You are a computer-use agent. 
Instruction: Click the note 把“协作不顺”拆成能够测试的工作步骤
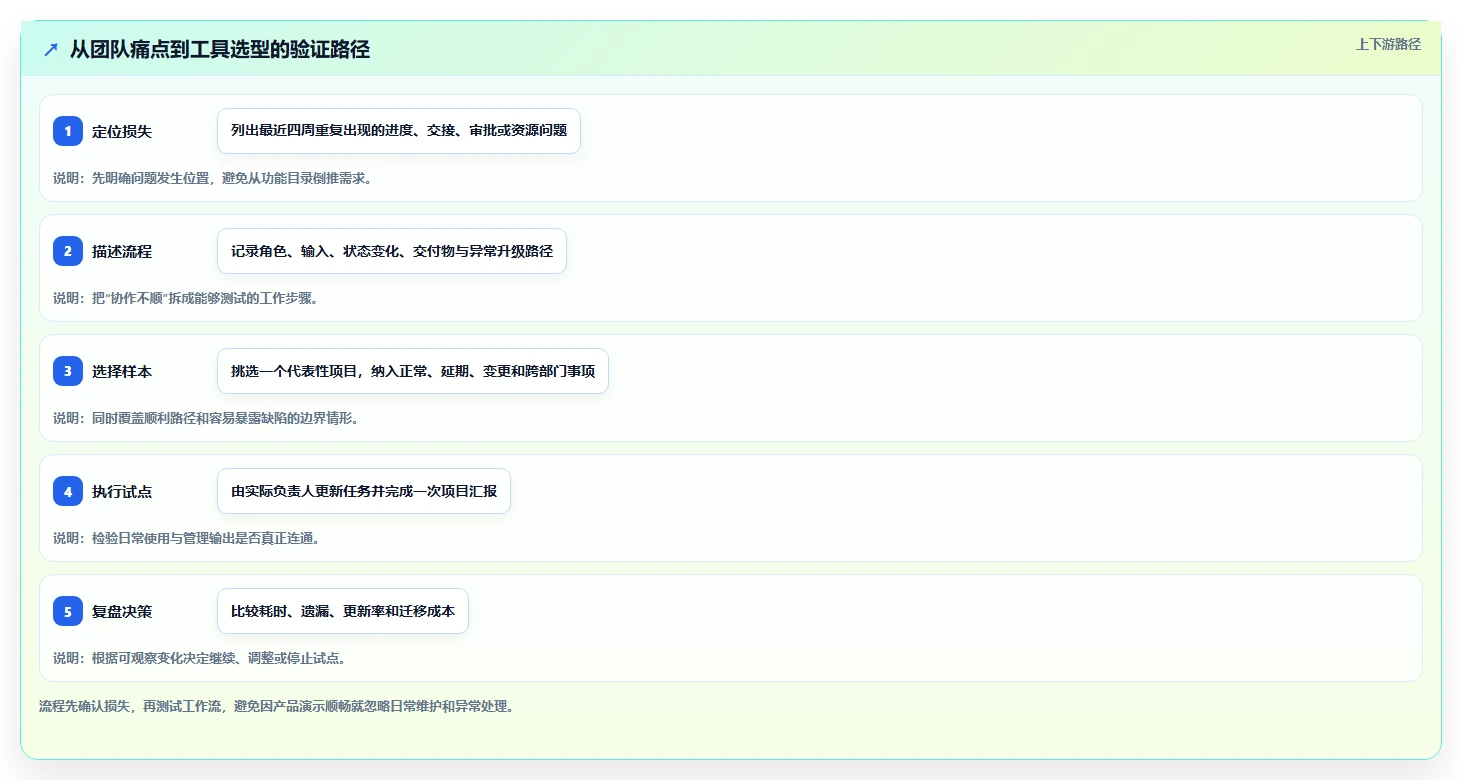coord(186,298)
